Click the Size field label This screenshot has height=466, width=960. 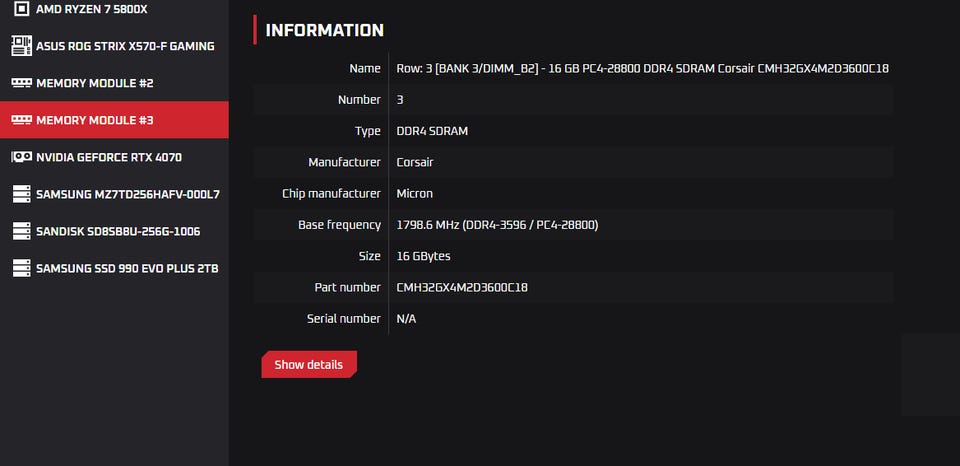(370, 256)
